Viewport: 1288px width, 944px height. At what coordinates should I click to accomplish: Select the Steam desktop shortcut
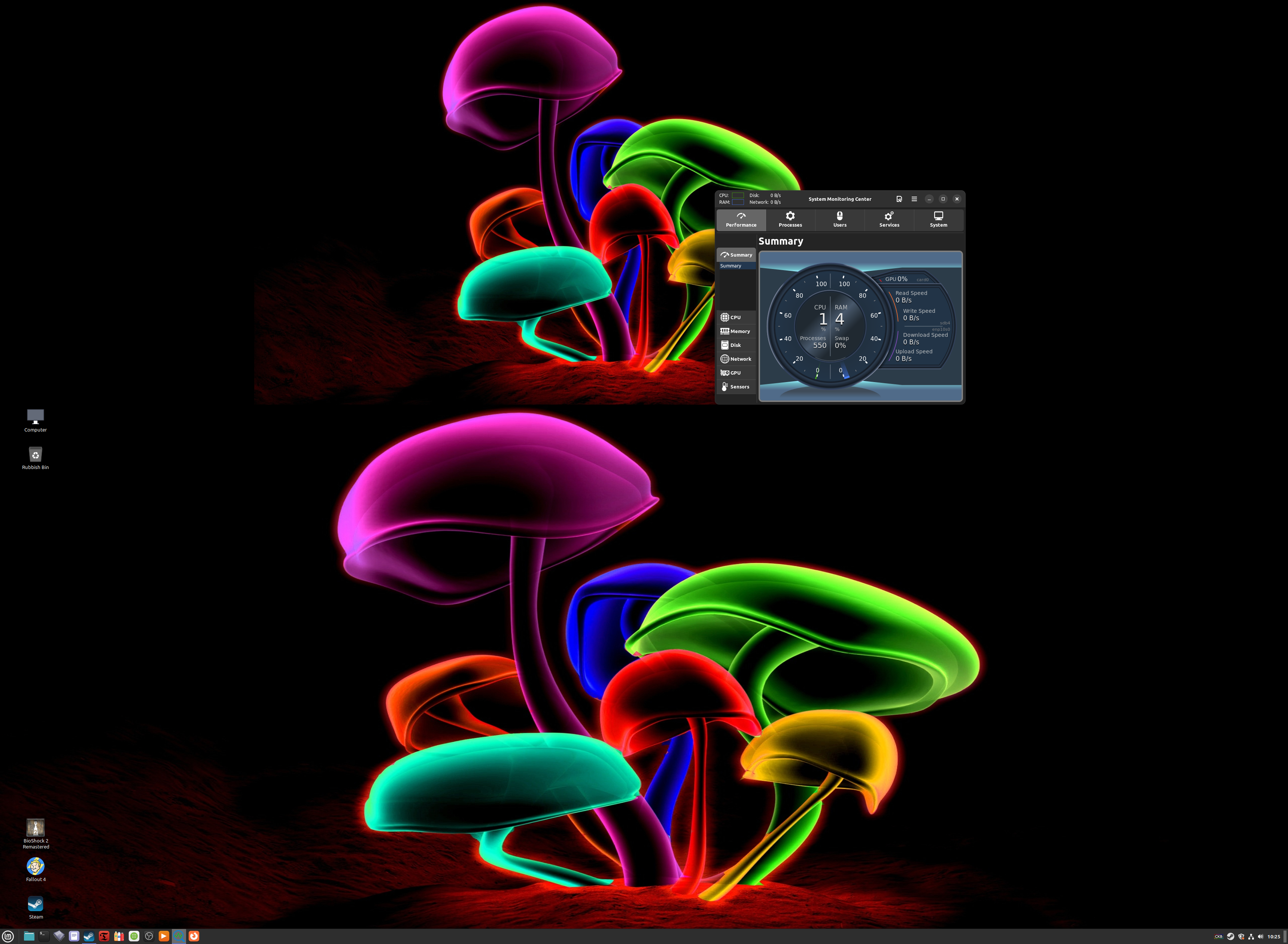tap(36, 907)
